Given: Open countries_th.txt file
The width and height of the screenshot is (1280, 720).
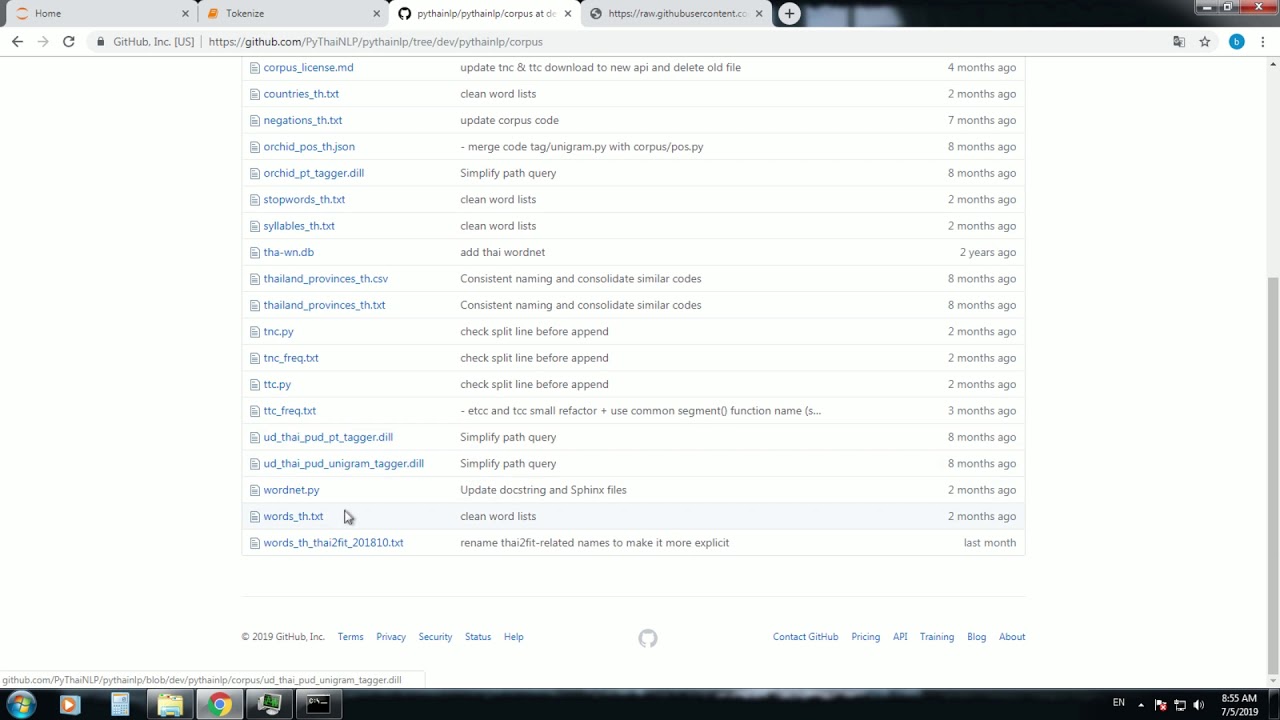Looking at the screenshot, I should tap(301, 94).
